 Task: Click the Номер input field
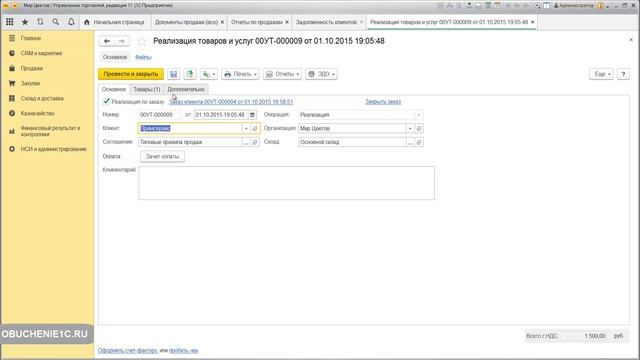[159, 115]
